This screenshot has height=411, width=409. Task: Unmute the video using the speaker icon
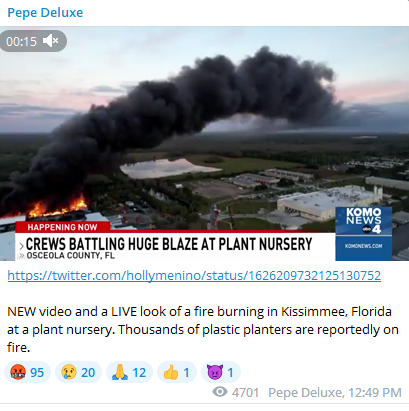coord(51,41)
